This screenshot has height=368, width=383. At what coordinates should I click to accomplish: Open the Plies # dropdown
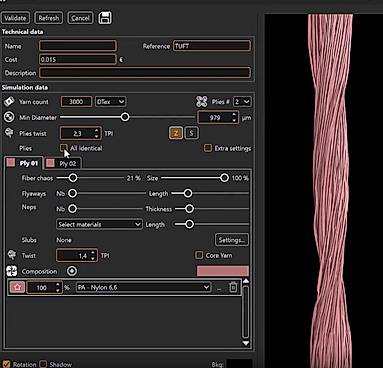(x=242, y=102)
